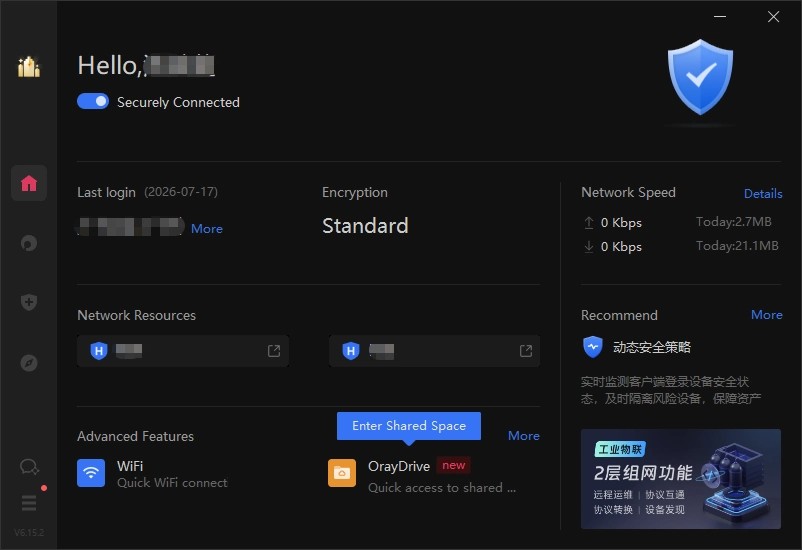Open the feedback message icon
802x550 pixels.
coord(29,467)
